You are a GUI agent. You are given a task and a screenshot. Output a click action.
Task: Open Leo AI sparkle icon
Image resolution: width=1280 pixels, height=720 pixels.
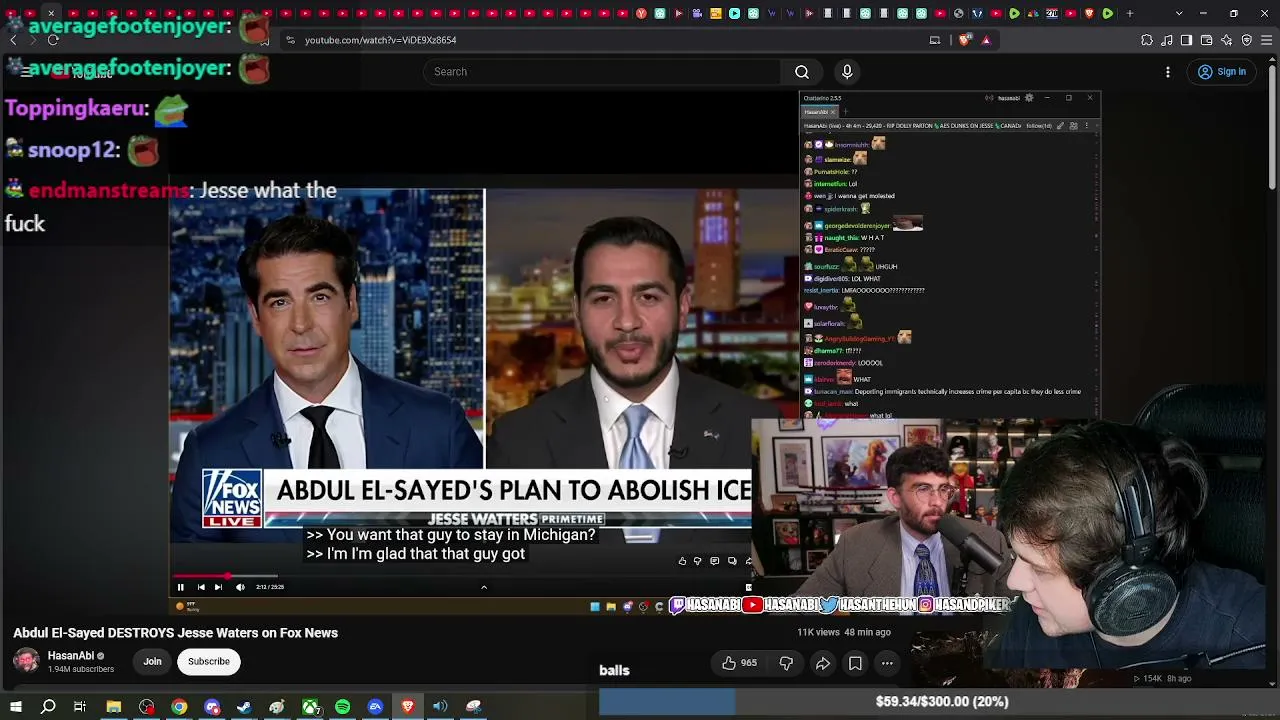pos(1227,40)
